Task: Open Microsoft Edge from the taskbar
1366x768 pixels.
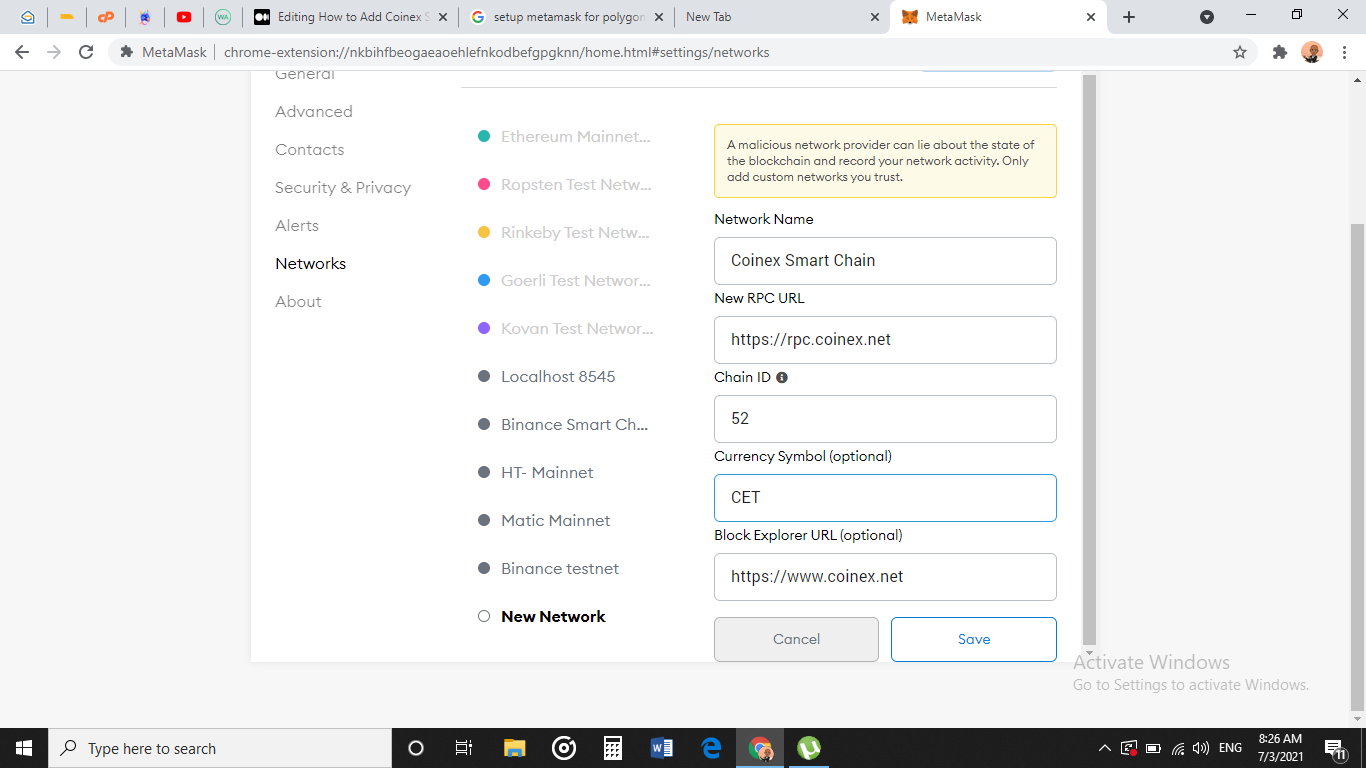Action: (x=711, y=748)
